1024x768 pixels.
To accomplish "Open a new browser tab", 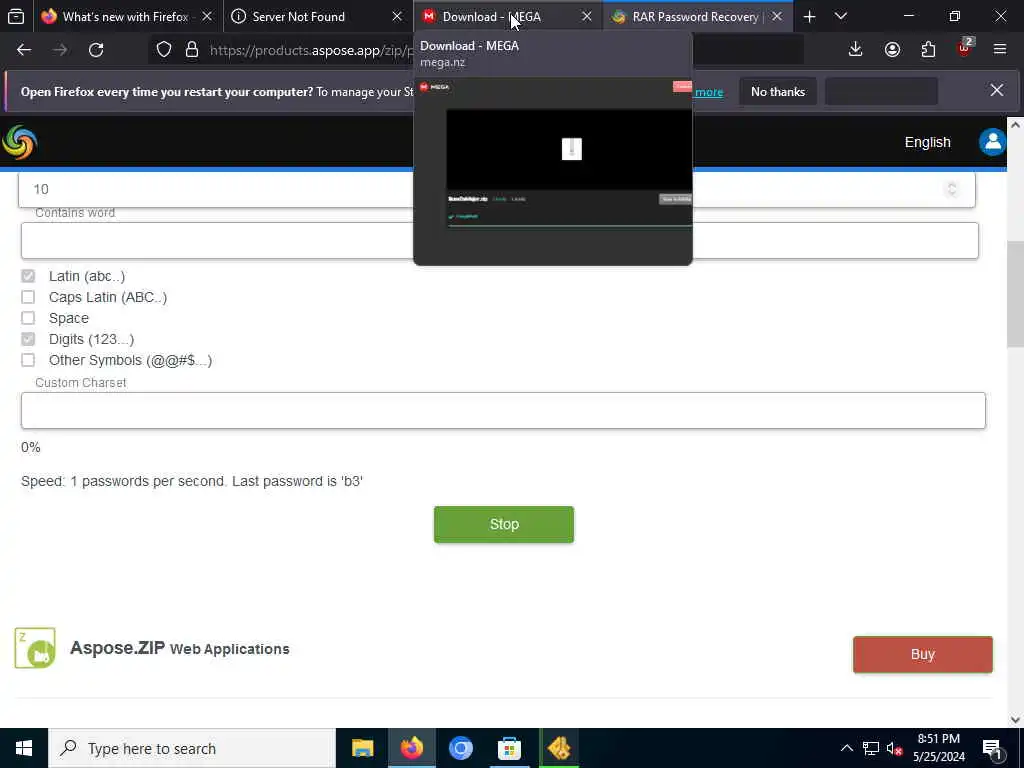I will (x=809, y=17).
